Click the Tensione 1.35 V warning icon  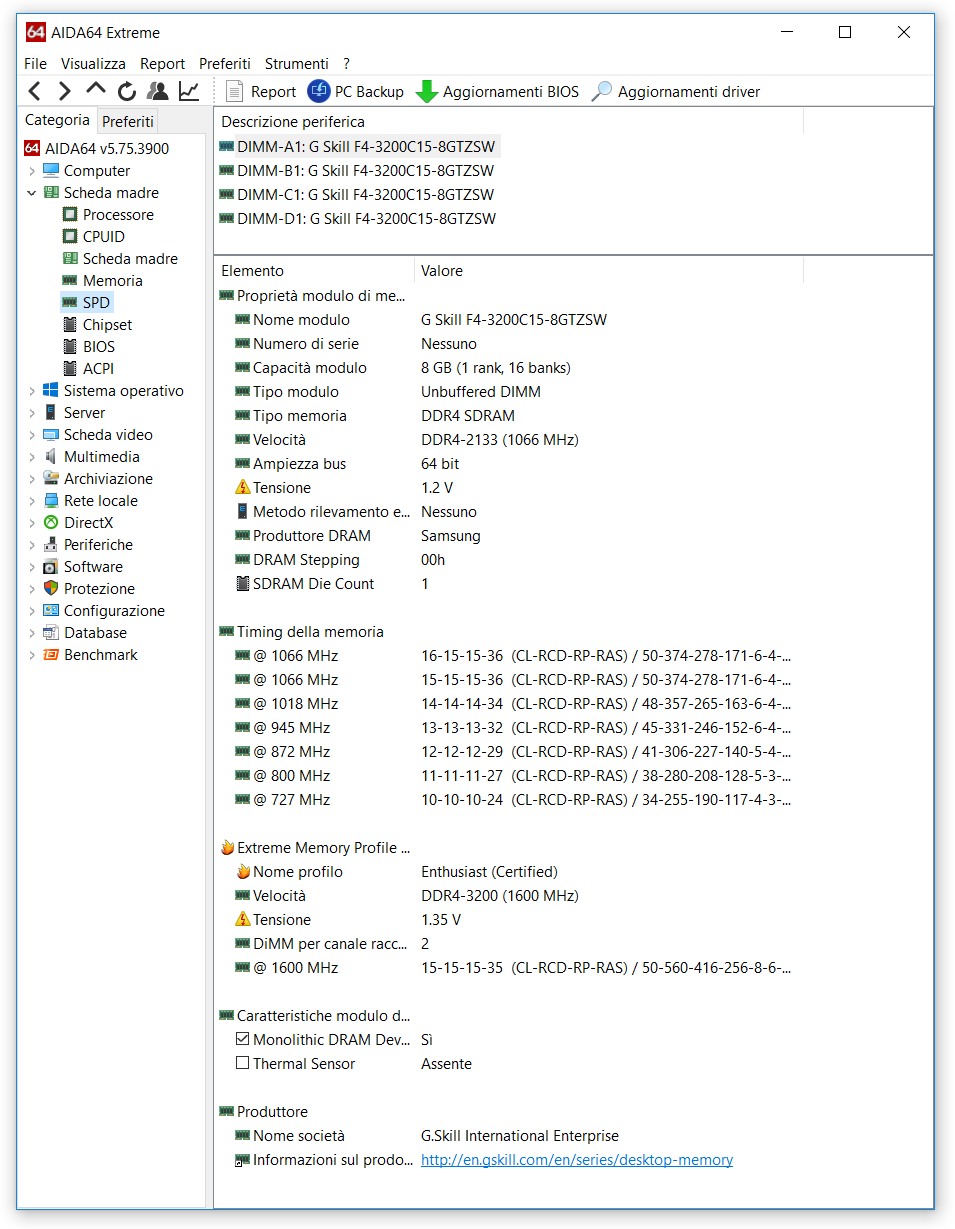(x=243, y=920)
